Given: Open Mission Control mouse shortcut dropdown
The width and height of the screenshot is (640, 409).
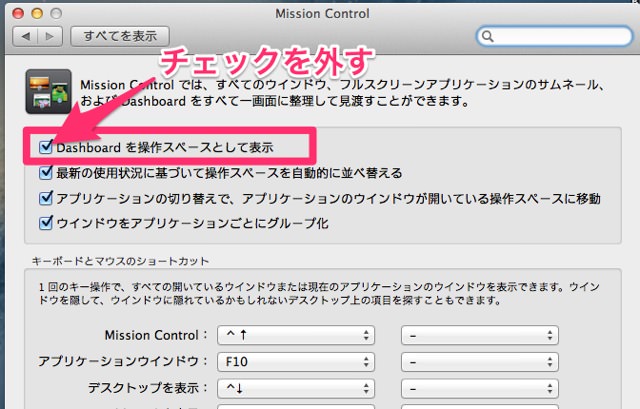Looking at the screenshot, I should (480, 336).
